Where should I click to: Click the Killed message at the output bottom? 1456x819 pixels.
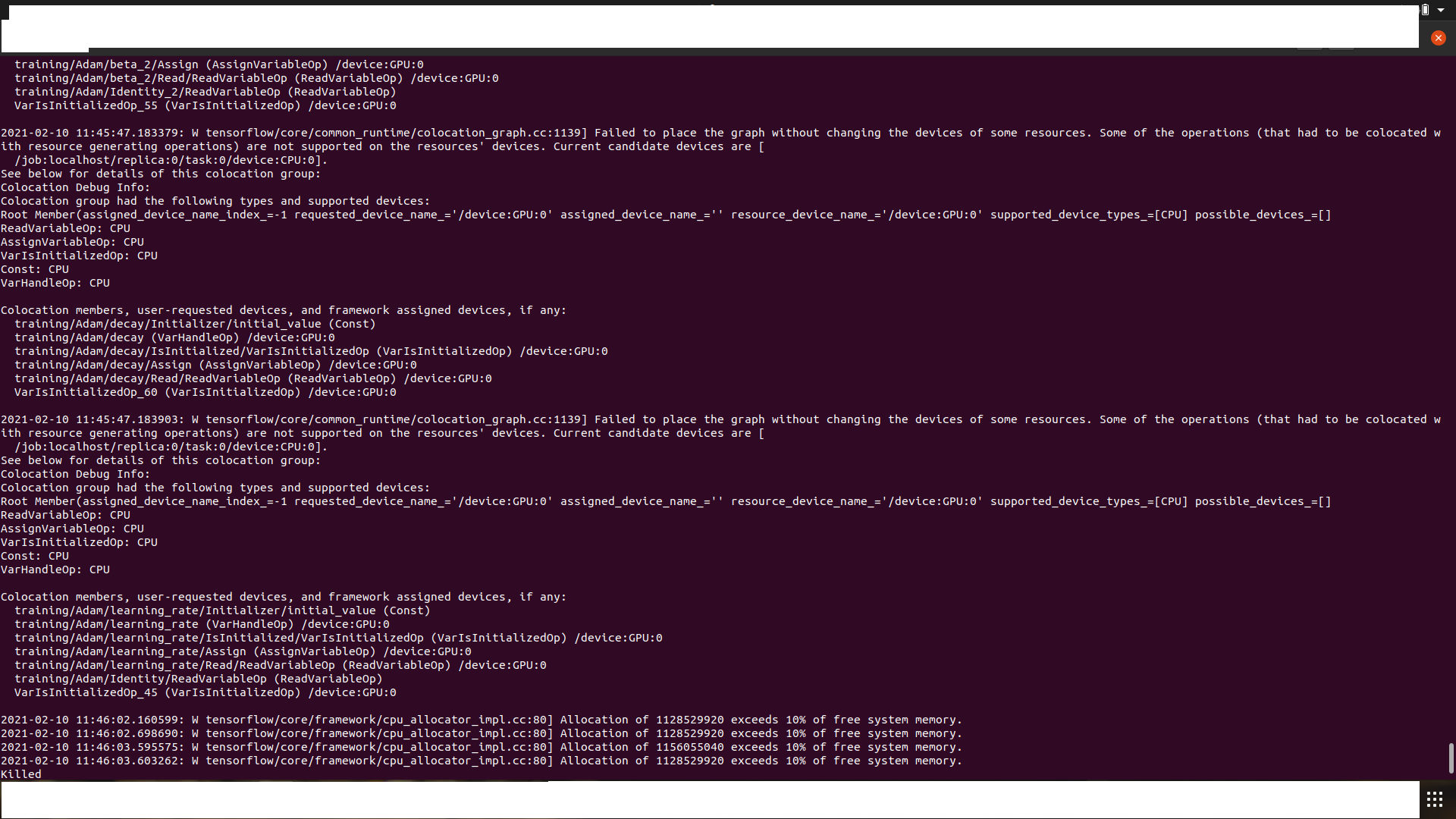(22, 774)
